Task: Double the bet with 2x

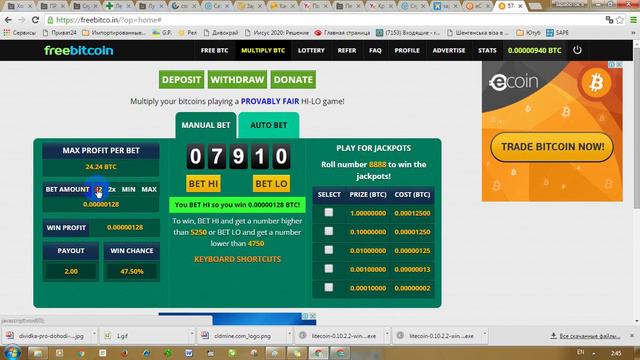Action: (112, 189)
